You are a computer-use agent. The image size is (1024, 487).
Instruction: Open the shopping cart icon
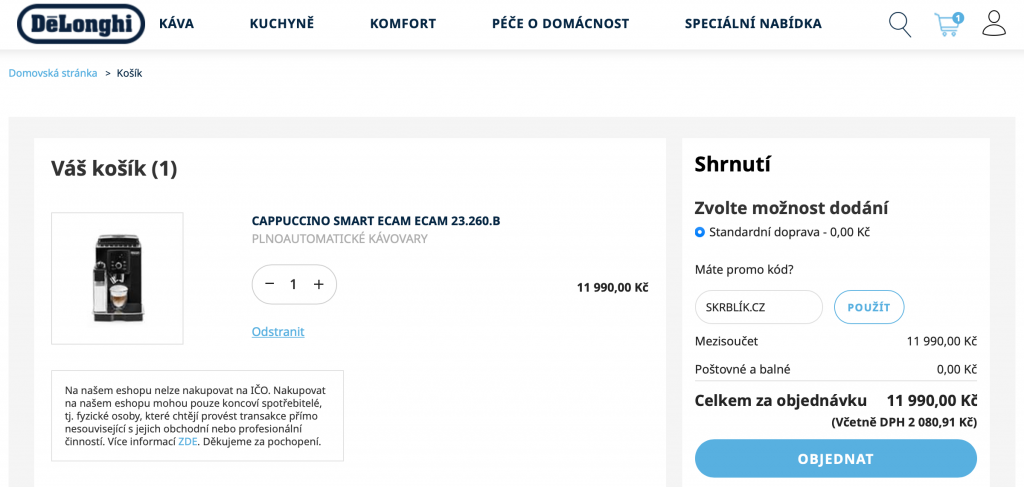(x=948, y=24)
